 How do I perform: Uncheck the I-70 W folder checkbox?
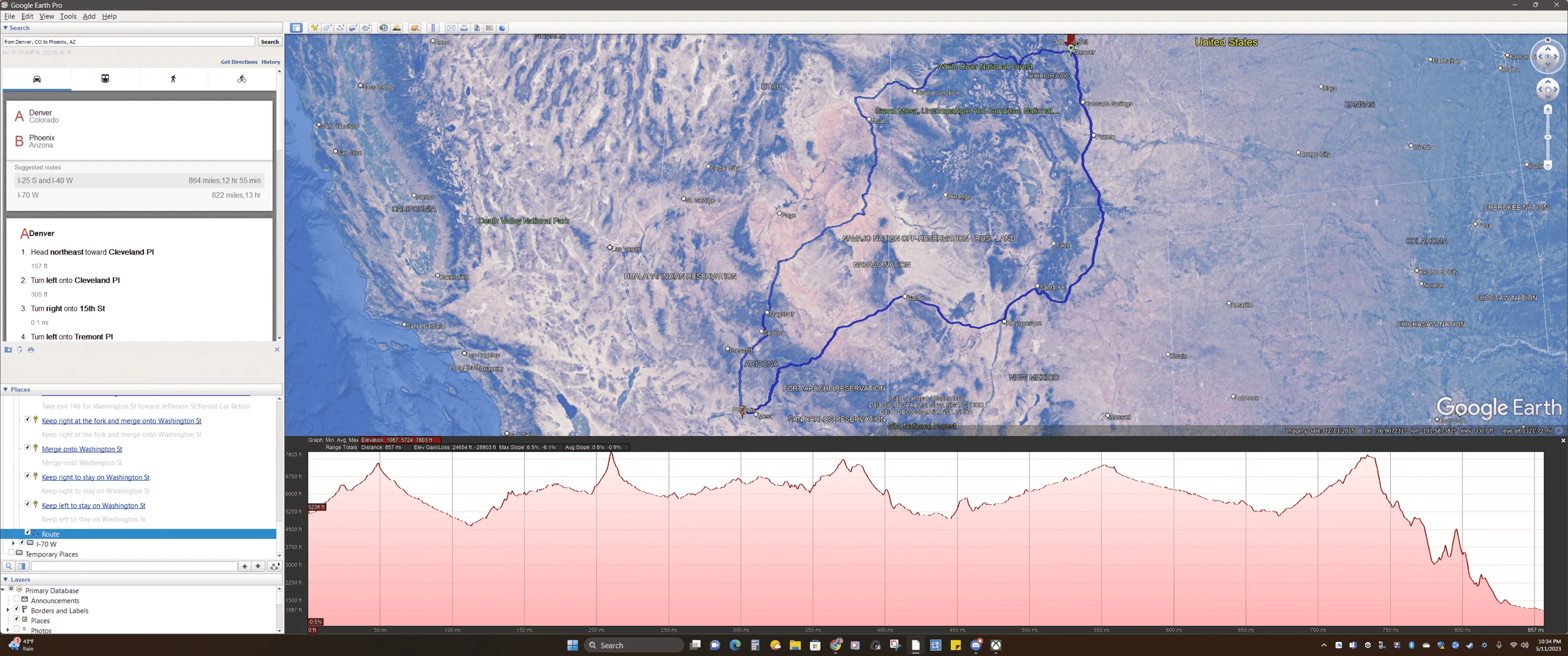click(x=22, y=542)
